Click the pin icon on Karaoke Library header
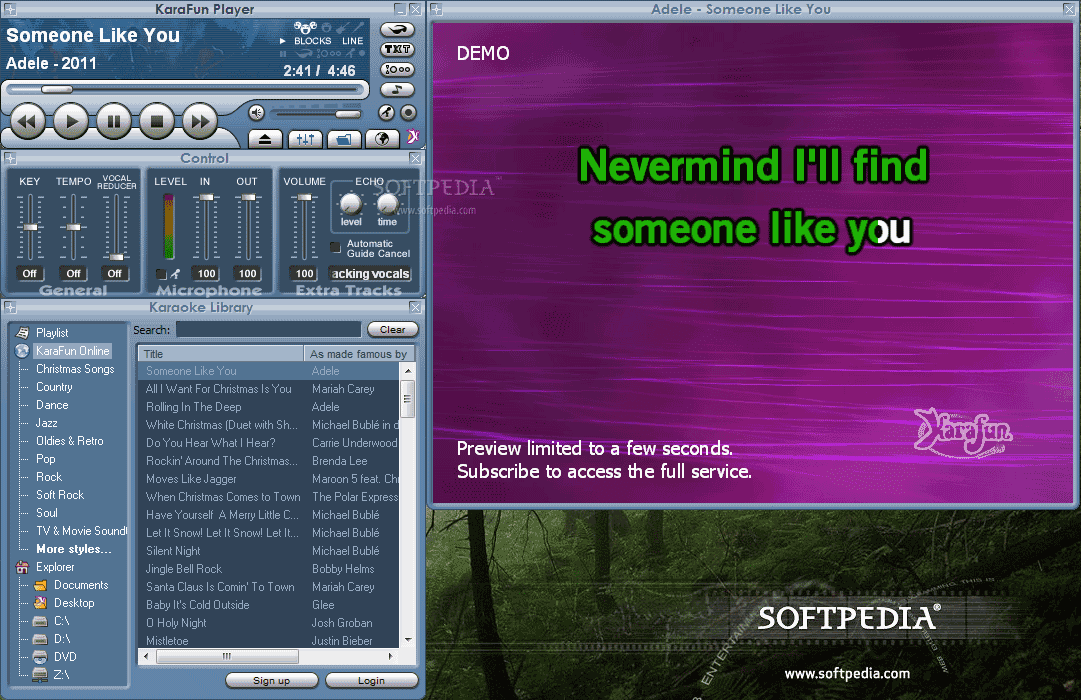This screenshot has height=700, width=1081. [x=10, y=308]
